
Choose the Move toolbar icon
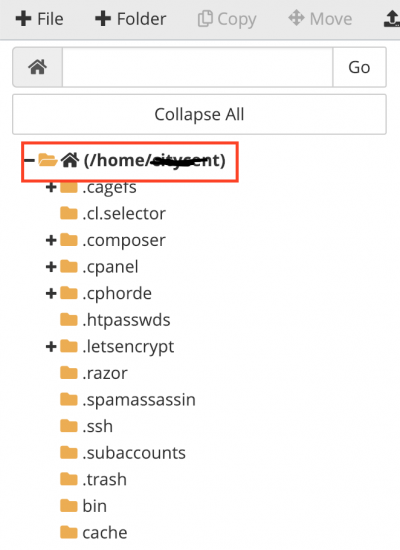[320, 19]
